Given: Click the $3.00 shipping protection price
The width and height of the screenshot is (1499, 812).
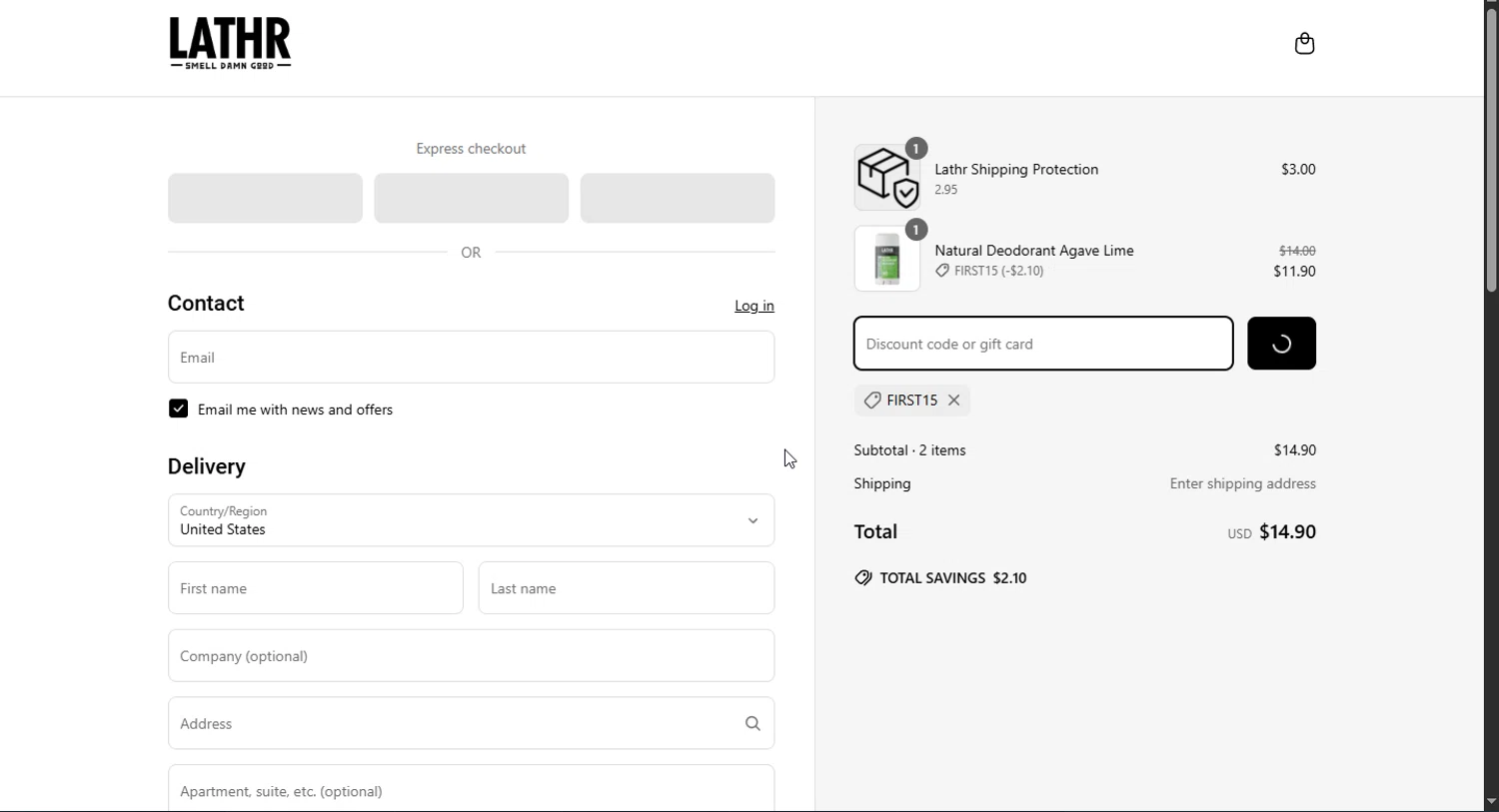Looking at the screenshot, I should (1298, 170).
